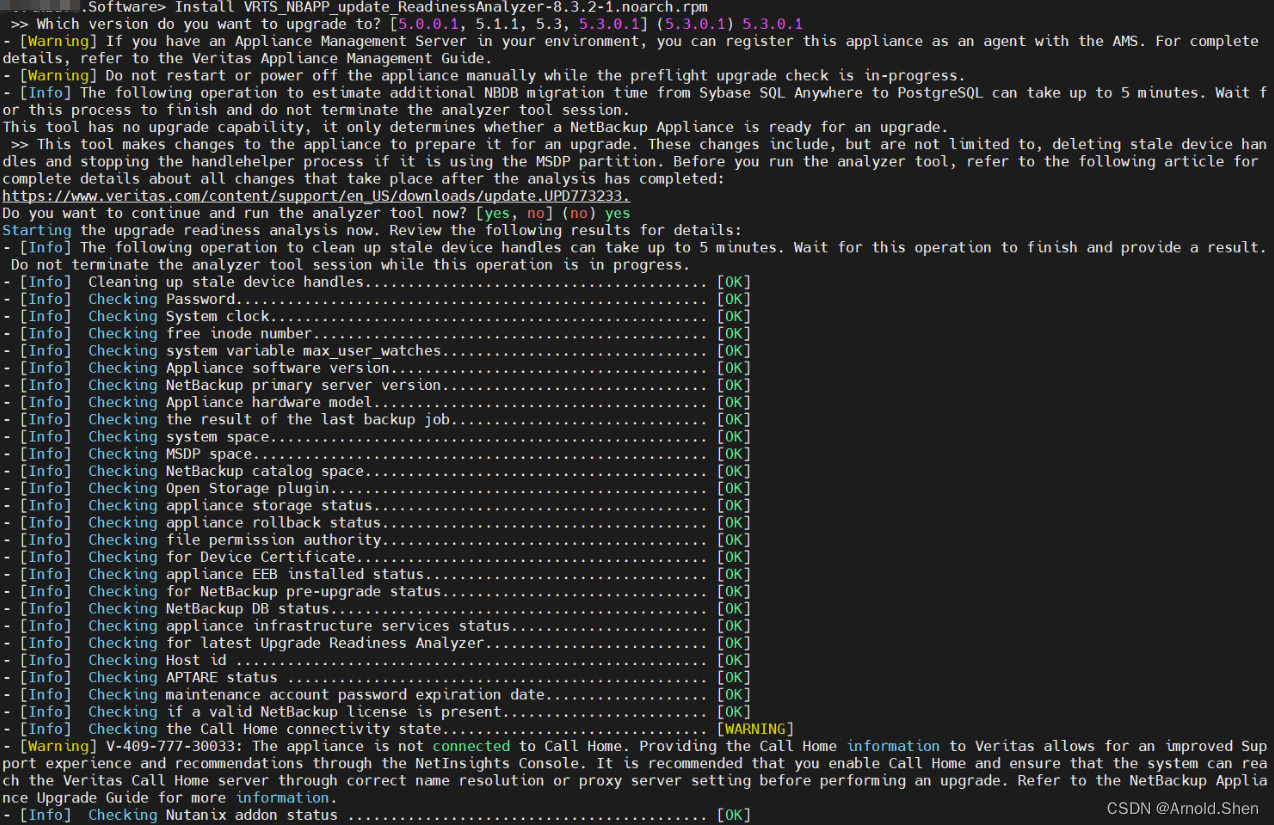Select 'Checking the Call Home connectivity state' line
The image size is (1274, 825).
coord(398,729)
